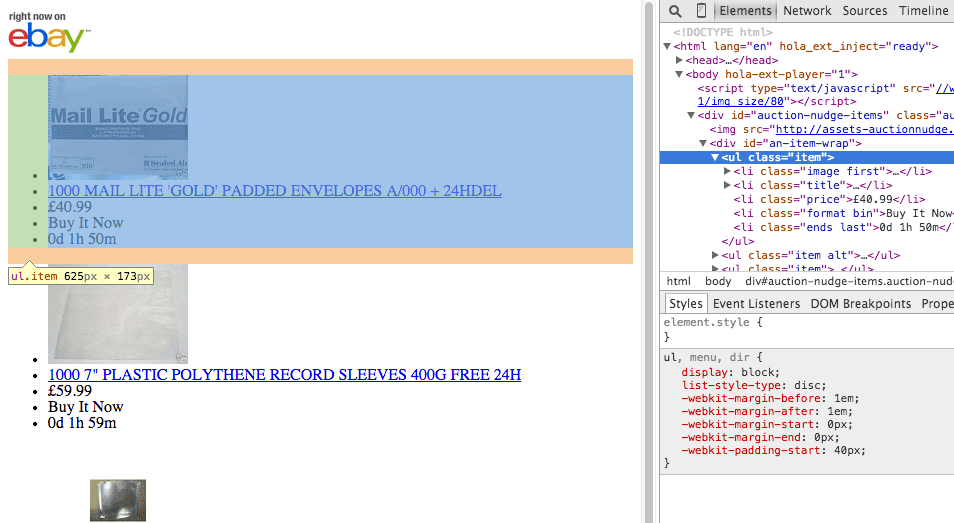
Task: Select the closing ul tag line
Action: 738,241
